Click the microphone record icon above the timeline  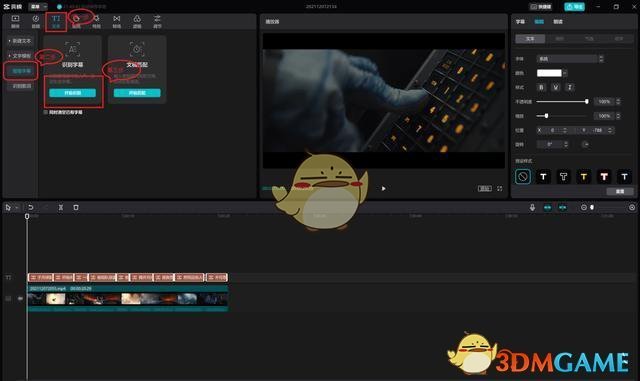tap(532, 207)
